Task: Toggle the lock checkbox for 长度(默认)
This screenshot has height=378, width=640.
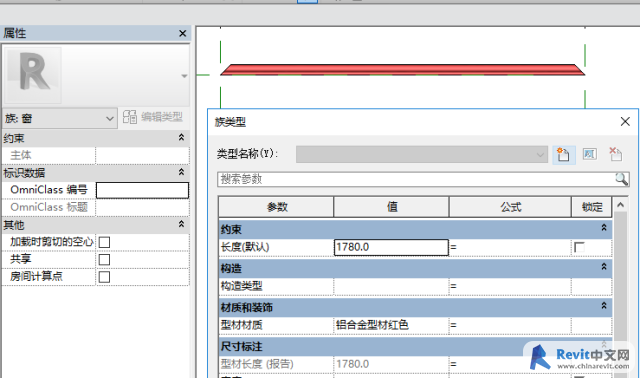Action: tap(579, 247)
